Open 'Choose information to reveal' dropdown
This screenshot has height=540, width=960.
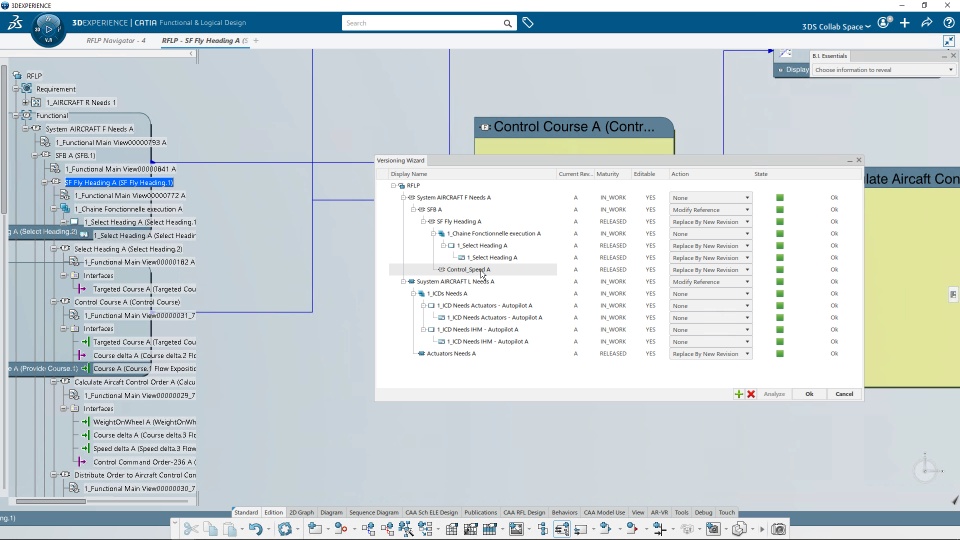(883, 70)
